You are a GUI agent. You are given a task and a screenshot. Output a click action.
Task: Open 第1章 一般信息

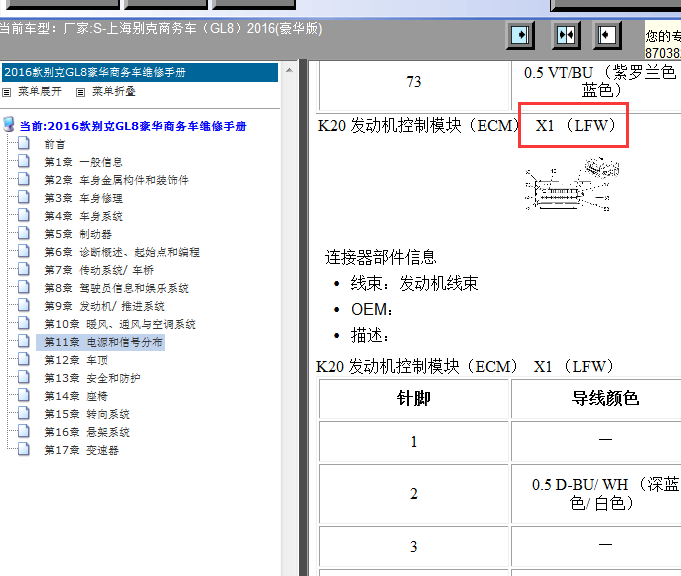pos(83,162)
